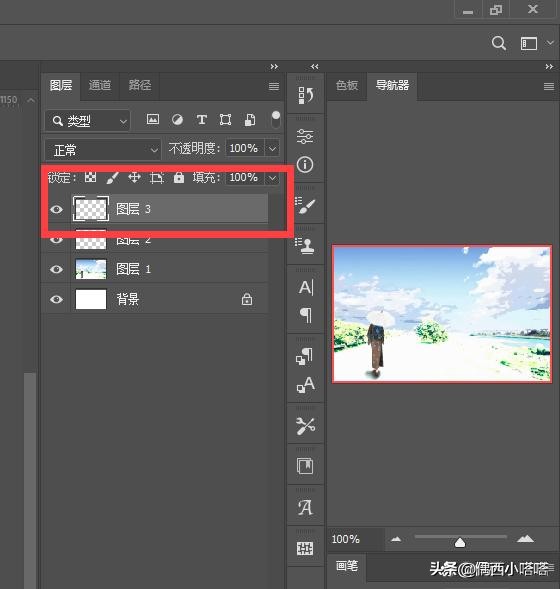Open the Paragraph Styles panel icon

click(305, 356)
